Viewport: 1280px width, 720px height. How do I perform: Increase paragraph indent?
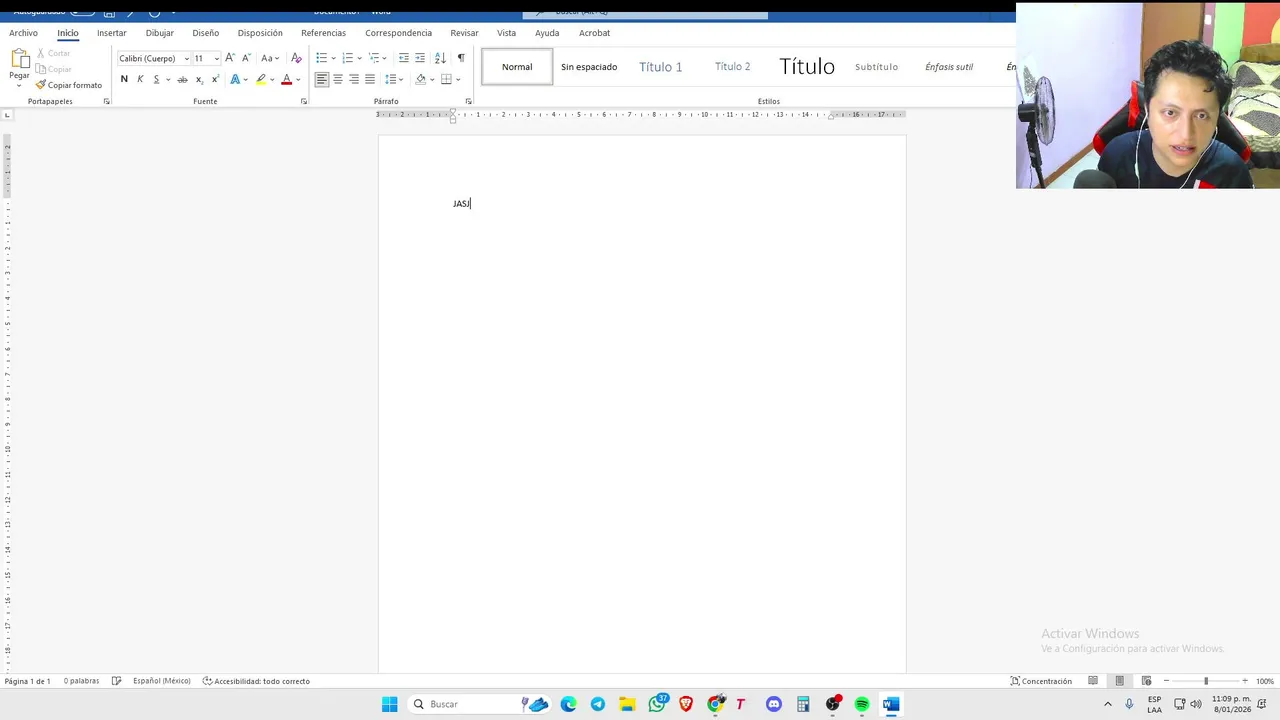click(x=420, y=58)
